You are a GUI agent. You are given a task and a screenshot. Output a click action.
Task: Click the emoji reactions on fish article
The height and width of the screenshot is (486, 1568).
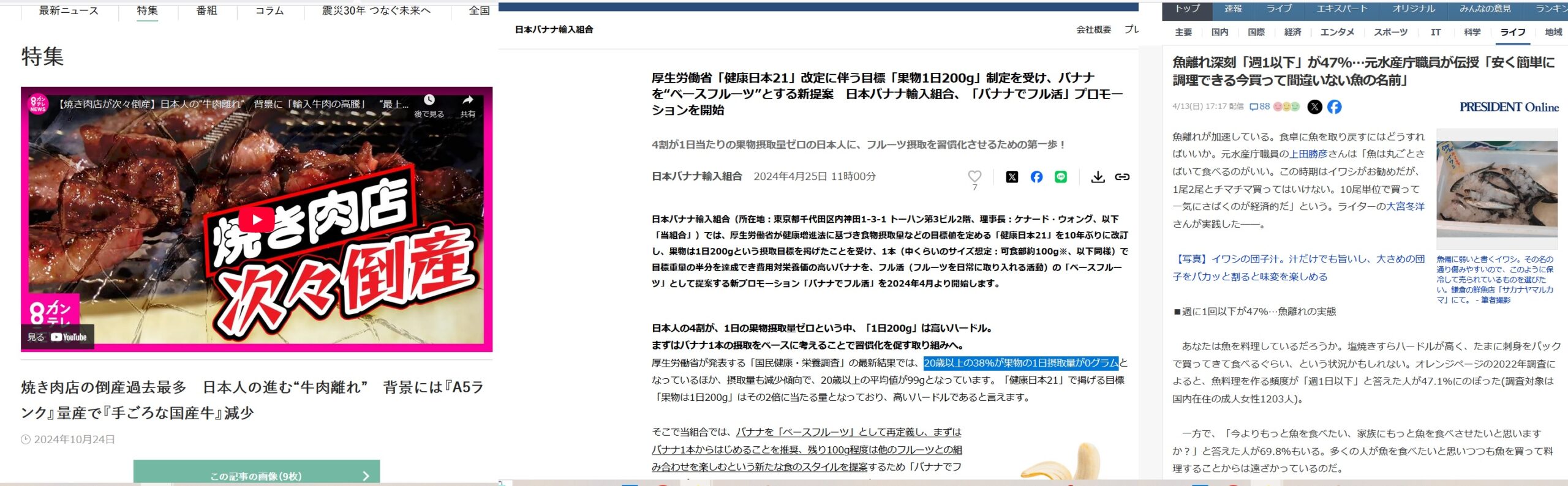point(1286,107)
